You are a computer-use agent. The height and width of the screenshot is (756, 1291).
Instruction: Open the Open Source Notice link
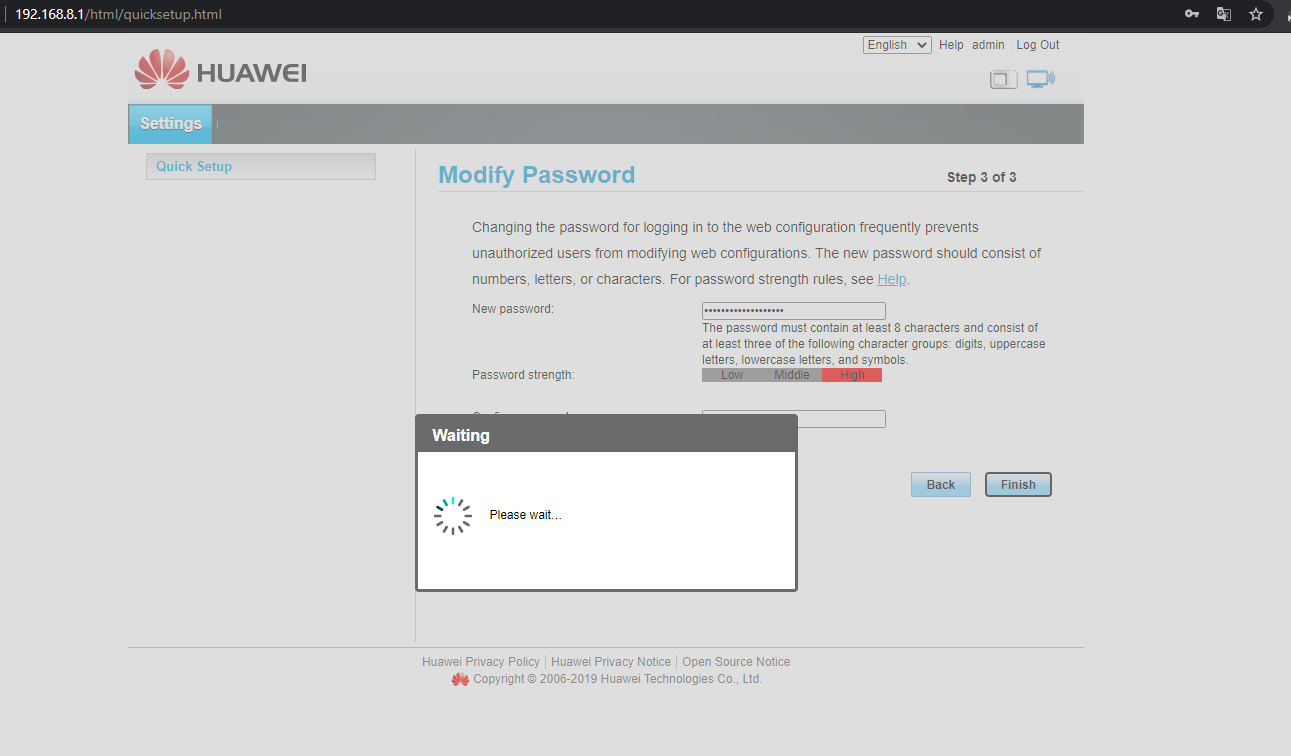(x=735, y=662)
